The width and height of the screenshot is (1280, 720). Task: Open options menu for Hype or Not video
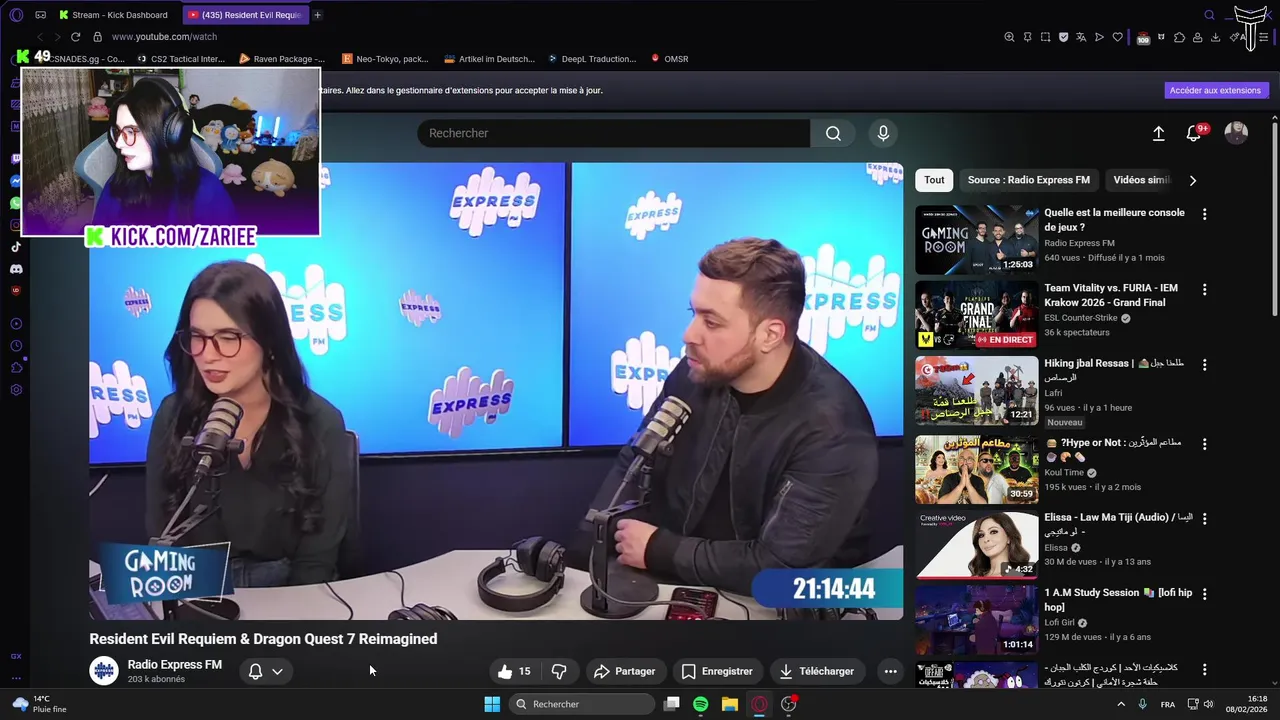[x=1204, y=444]
